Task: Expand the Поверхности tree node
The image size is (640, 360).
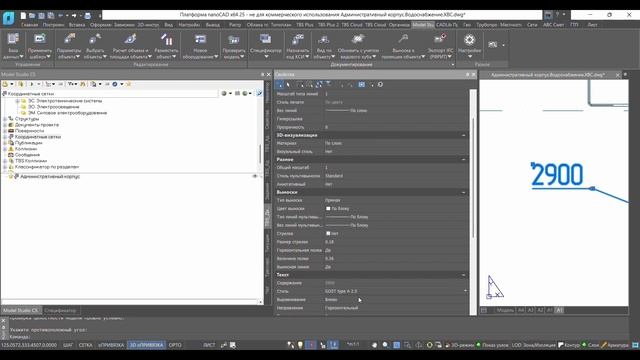Action: coord(5,131)
